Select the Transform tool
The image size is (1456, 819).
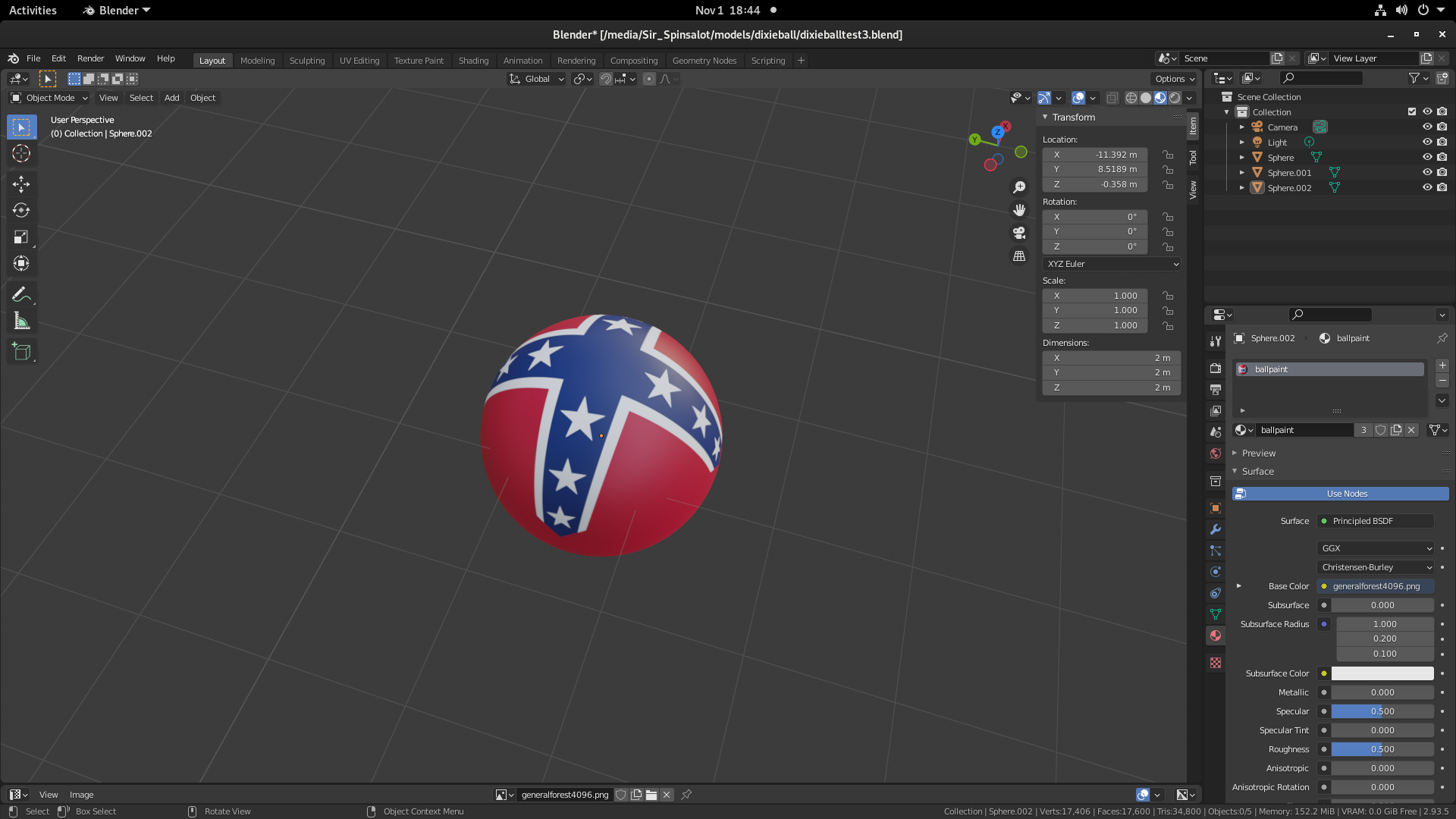[21, 264]
